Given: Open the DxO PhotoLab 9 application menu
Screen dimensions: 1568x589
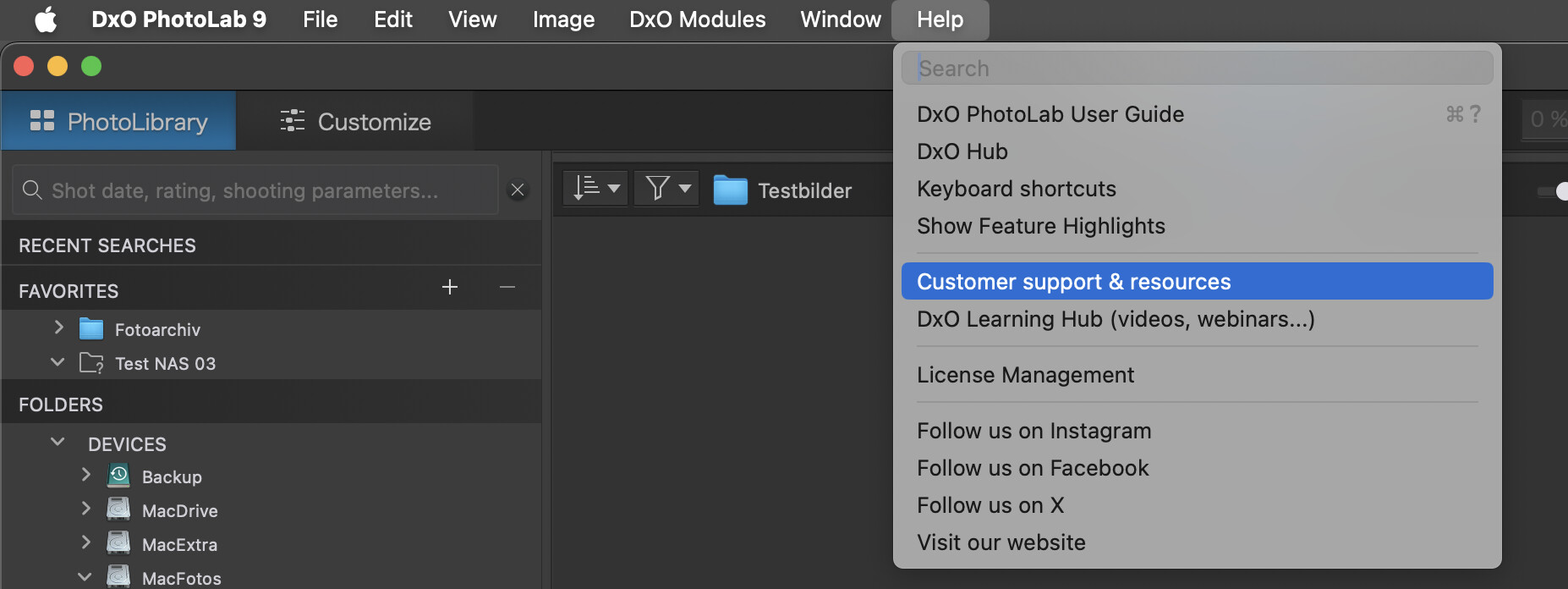Looking at the screenshot, I should click(x=178, y=19).
